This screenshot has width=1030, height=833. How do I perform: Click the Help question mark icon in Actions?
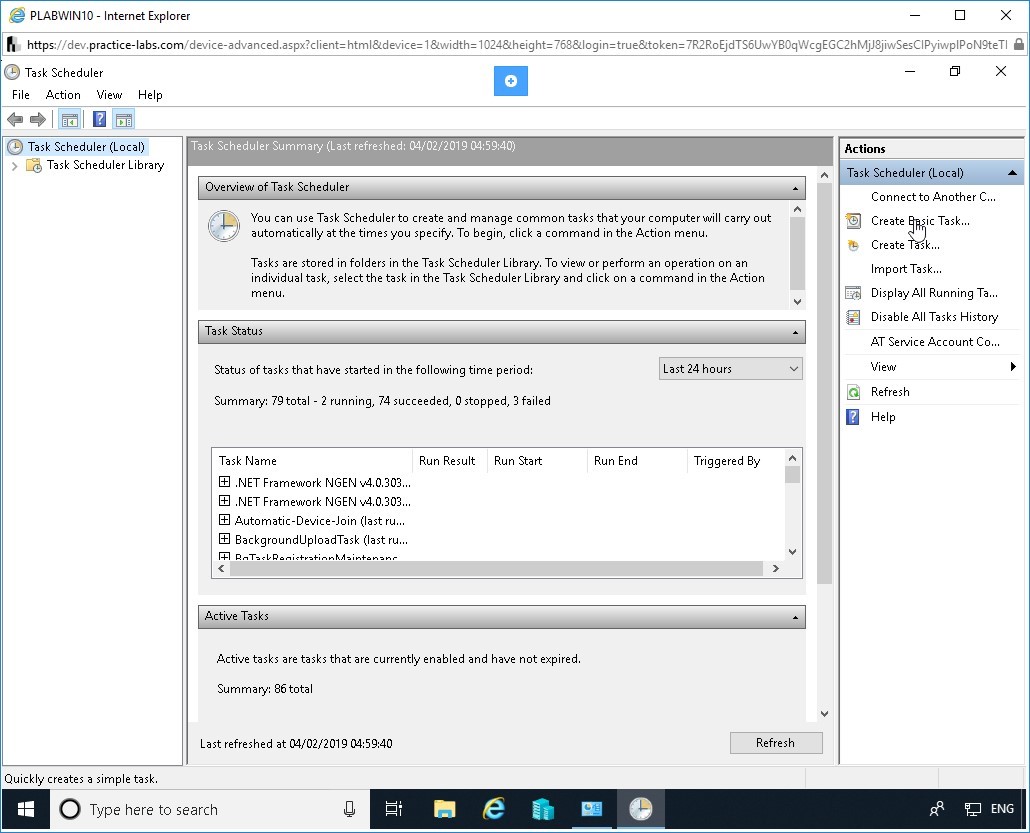[853, 417]
